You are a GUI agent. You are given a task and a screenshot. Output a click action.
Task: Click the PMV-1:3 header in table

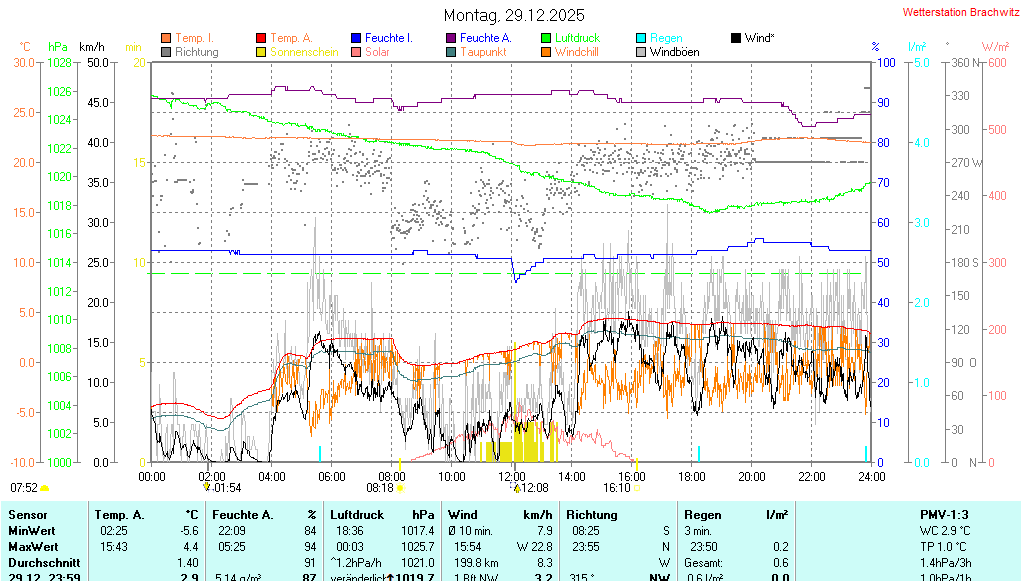tap(945, 514)
